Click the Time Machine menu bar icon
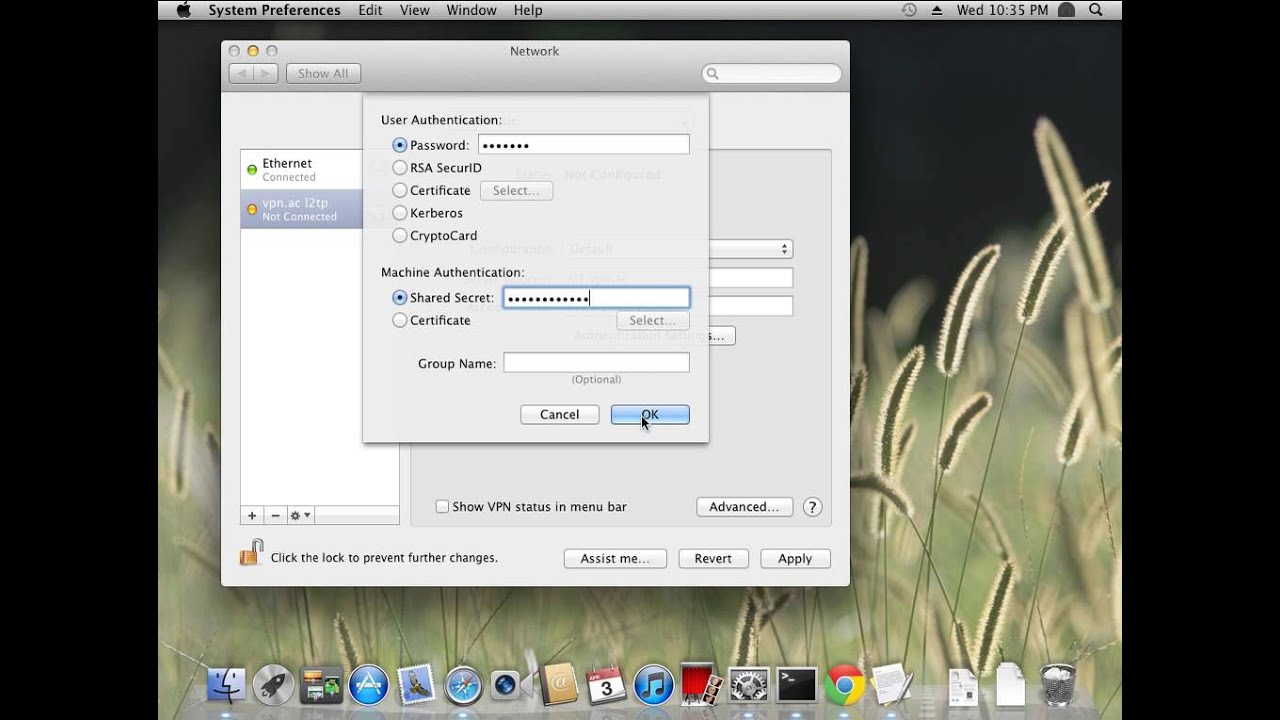The width and height of the screenshot is (1280, 720). pos(909,10)
